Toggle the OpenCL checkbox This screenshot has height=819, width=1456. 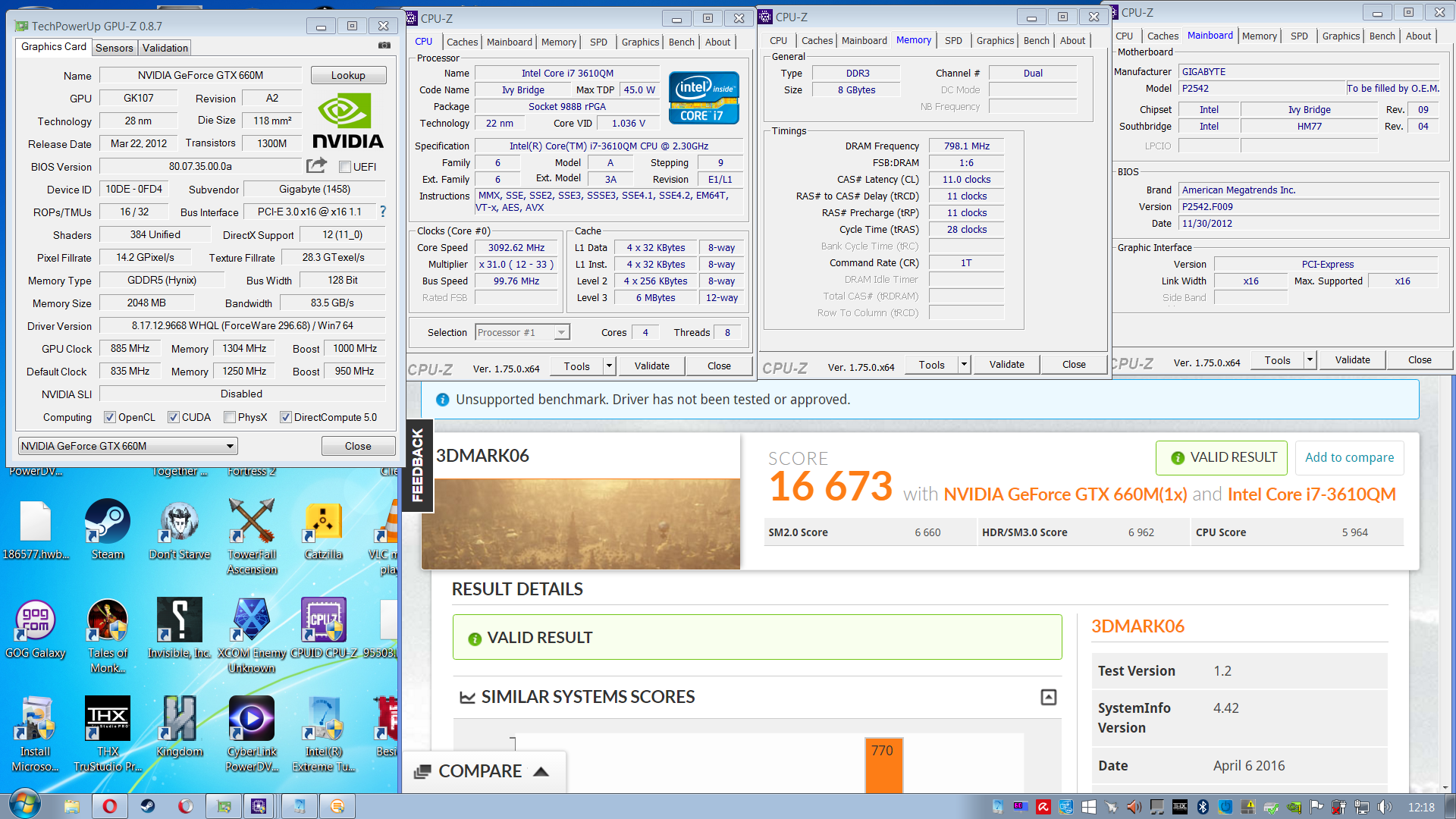(110, 417)
